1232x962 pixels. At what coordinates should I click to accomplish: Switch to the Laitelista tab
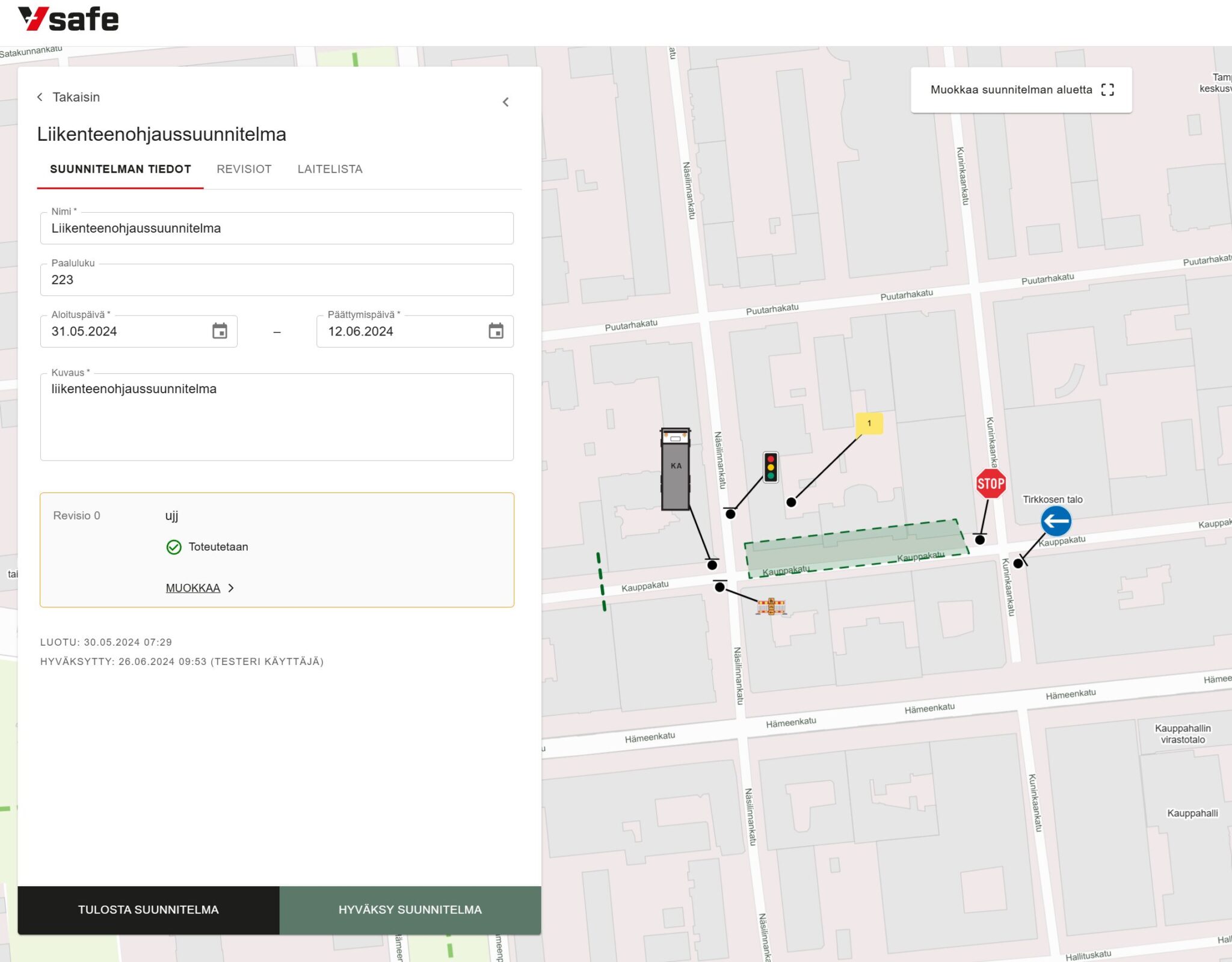[x=330, y=169]
